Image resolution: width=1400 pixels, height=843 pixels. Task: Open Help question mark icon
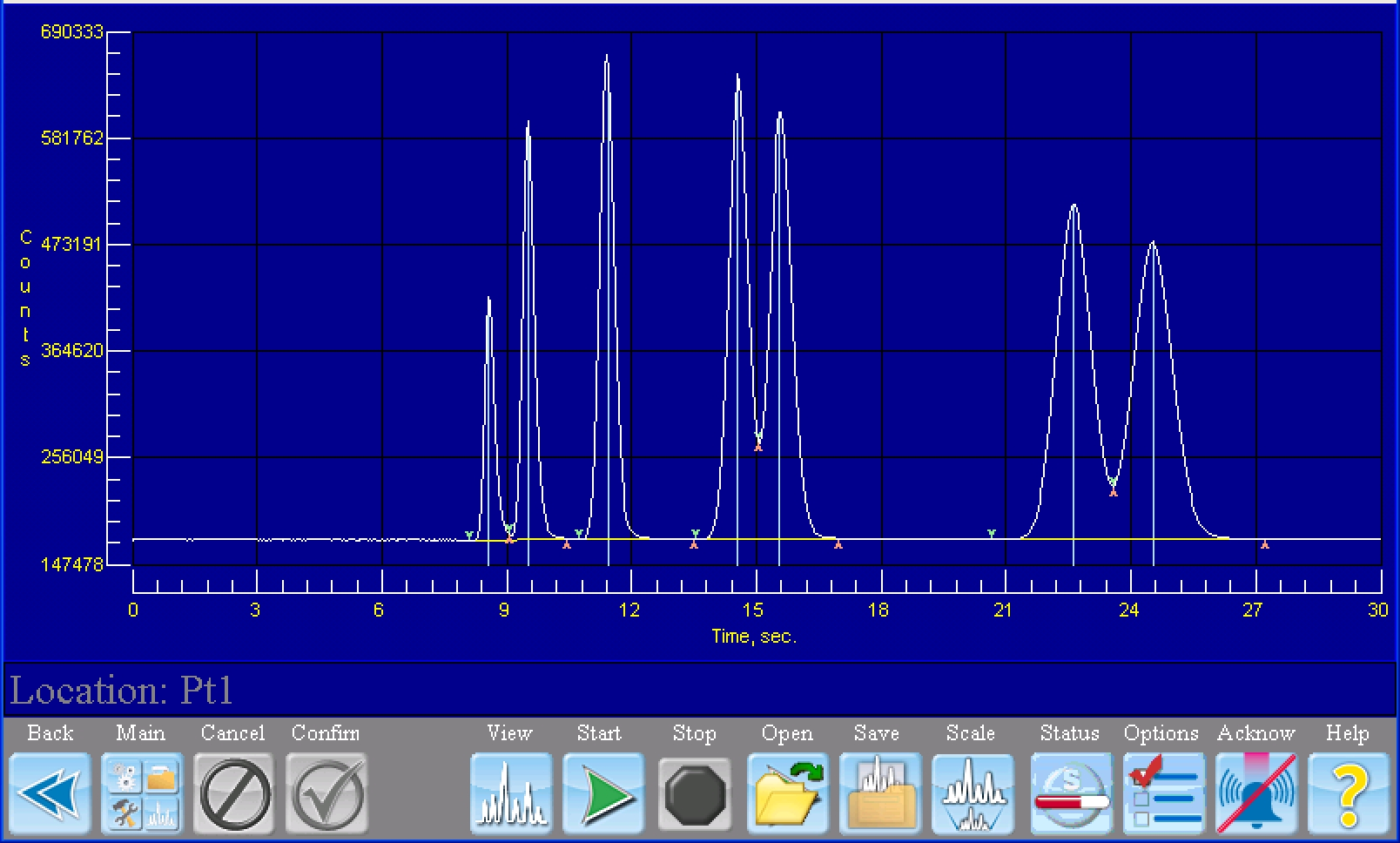pos(1348,793)
